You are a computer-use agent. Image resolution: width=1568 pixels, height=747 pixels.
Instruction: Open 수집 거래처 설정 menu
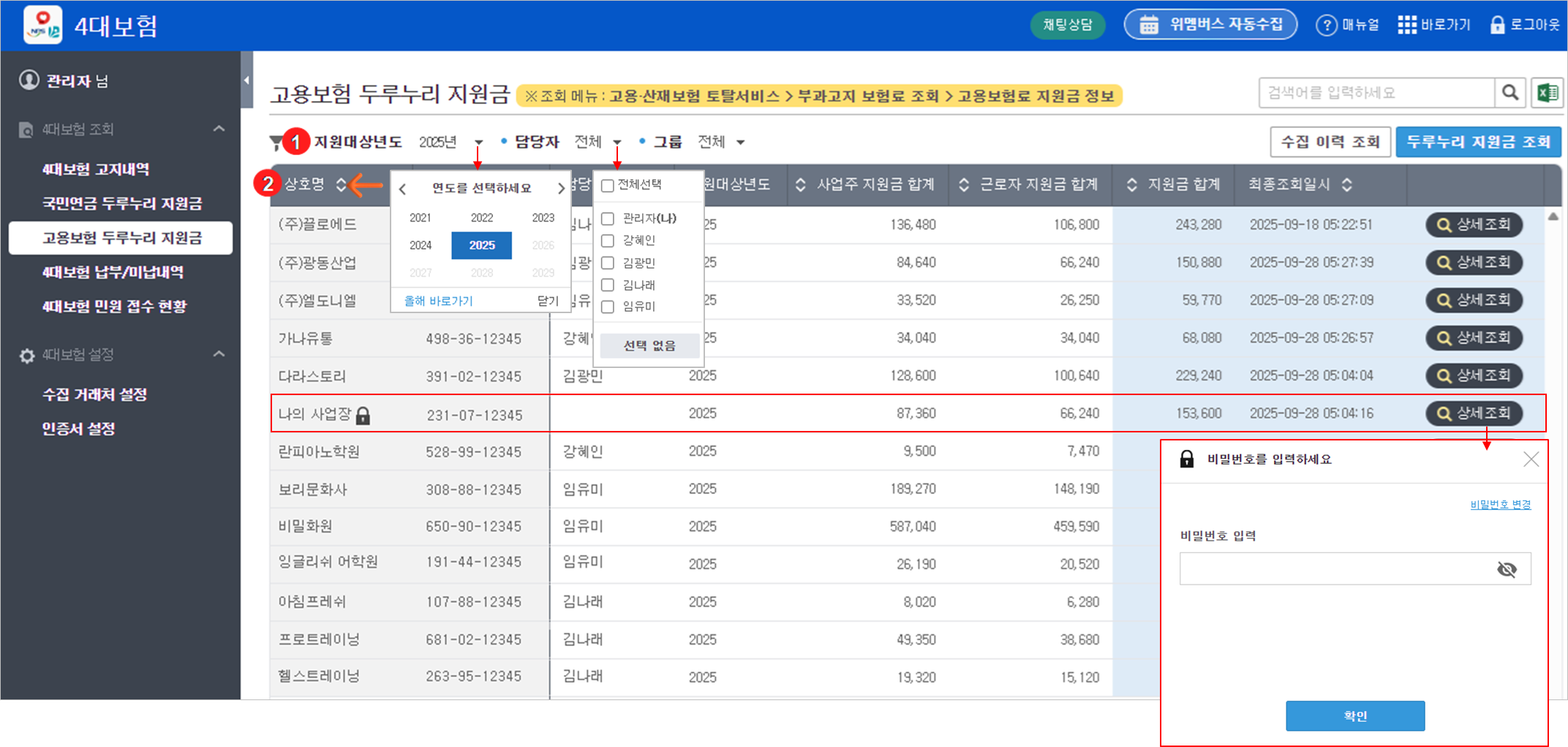(95, 394)
